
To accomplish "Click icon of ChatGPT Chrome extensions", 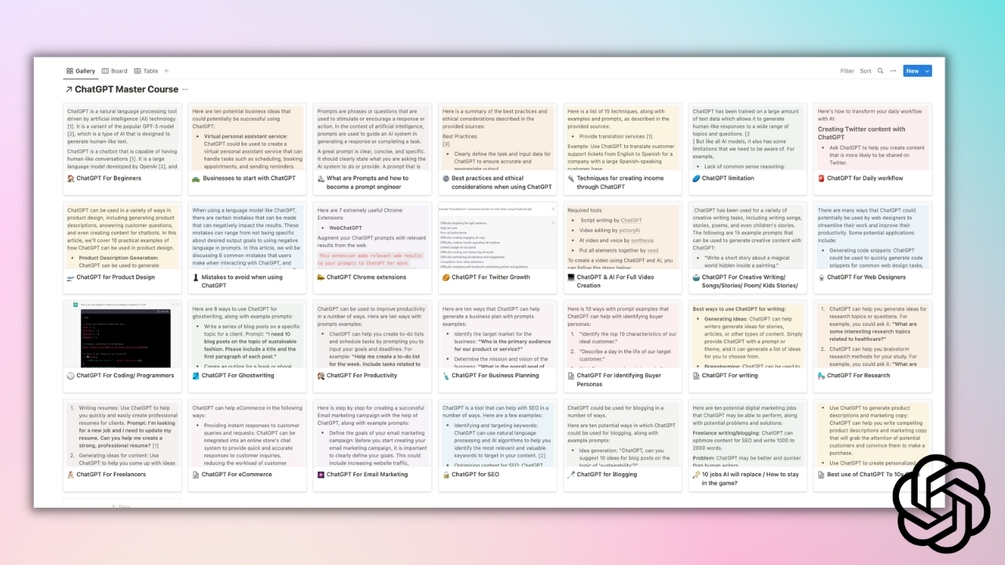I will 320,278.
